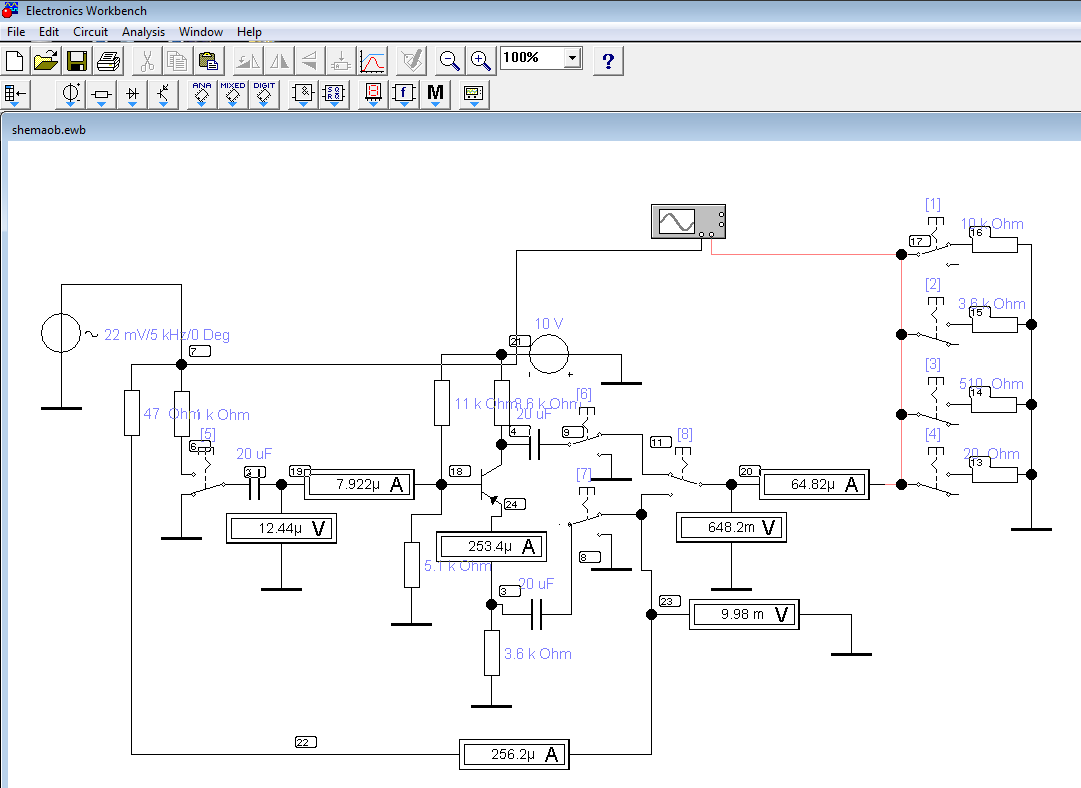This screenshot has height=788, width=1081.
Task: Open the Instruments parts bin
Action: coord(473,95)
